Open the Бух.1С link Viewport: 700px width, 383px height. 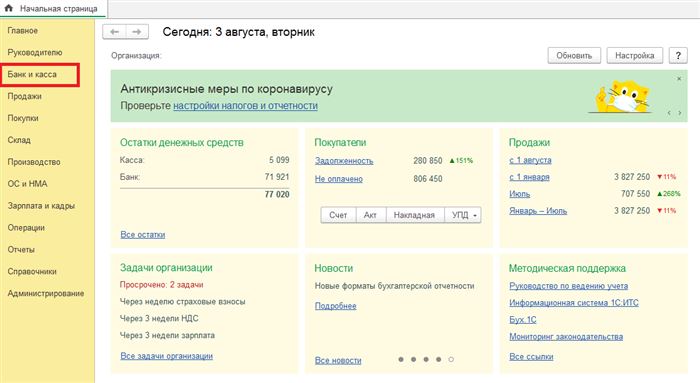[523, 320]
